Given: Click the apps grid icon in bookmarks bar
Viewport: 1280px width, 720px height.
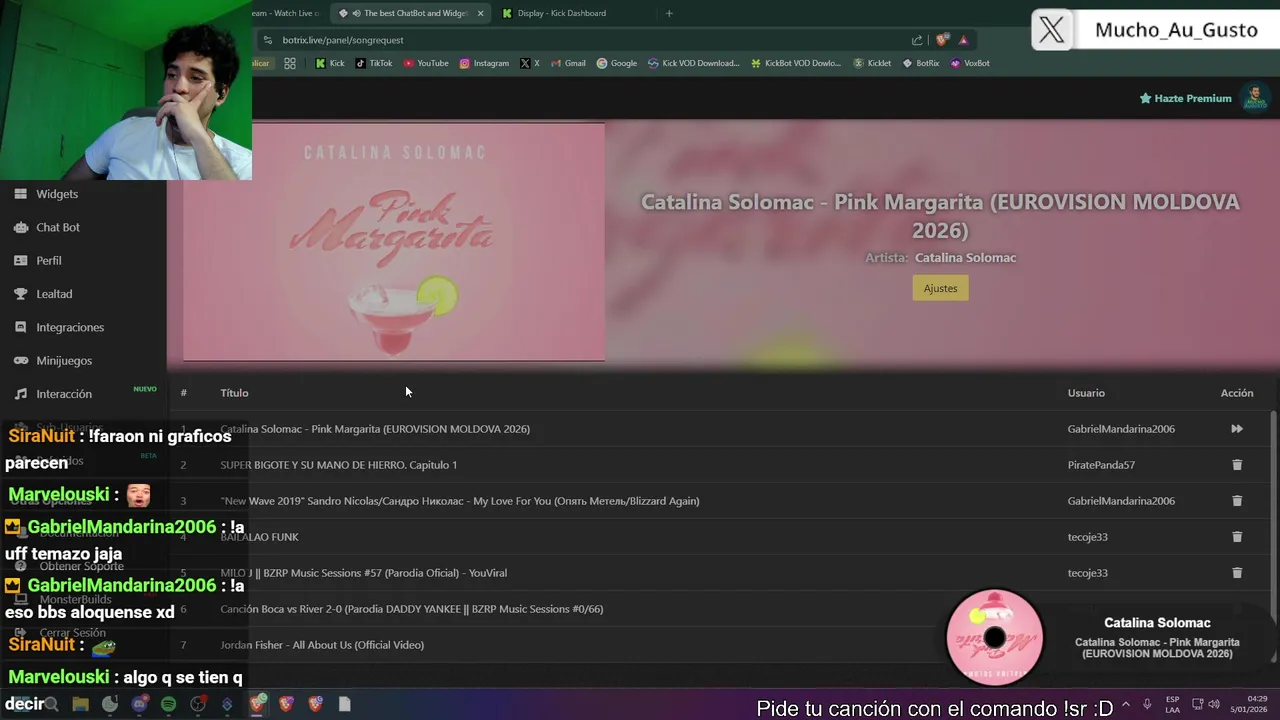Looking at the screenshot, I should 290,63.
